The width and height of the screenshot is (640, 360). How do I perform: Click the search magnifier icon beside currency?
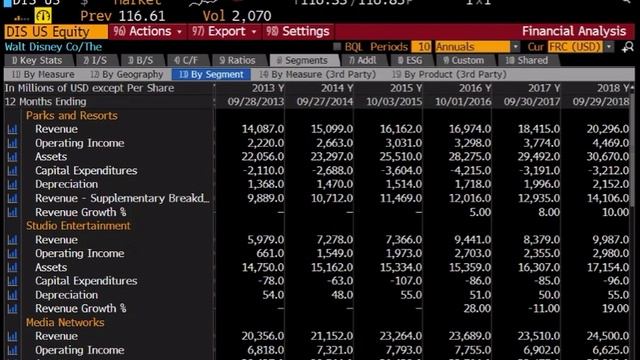(627, 47)
